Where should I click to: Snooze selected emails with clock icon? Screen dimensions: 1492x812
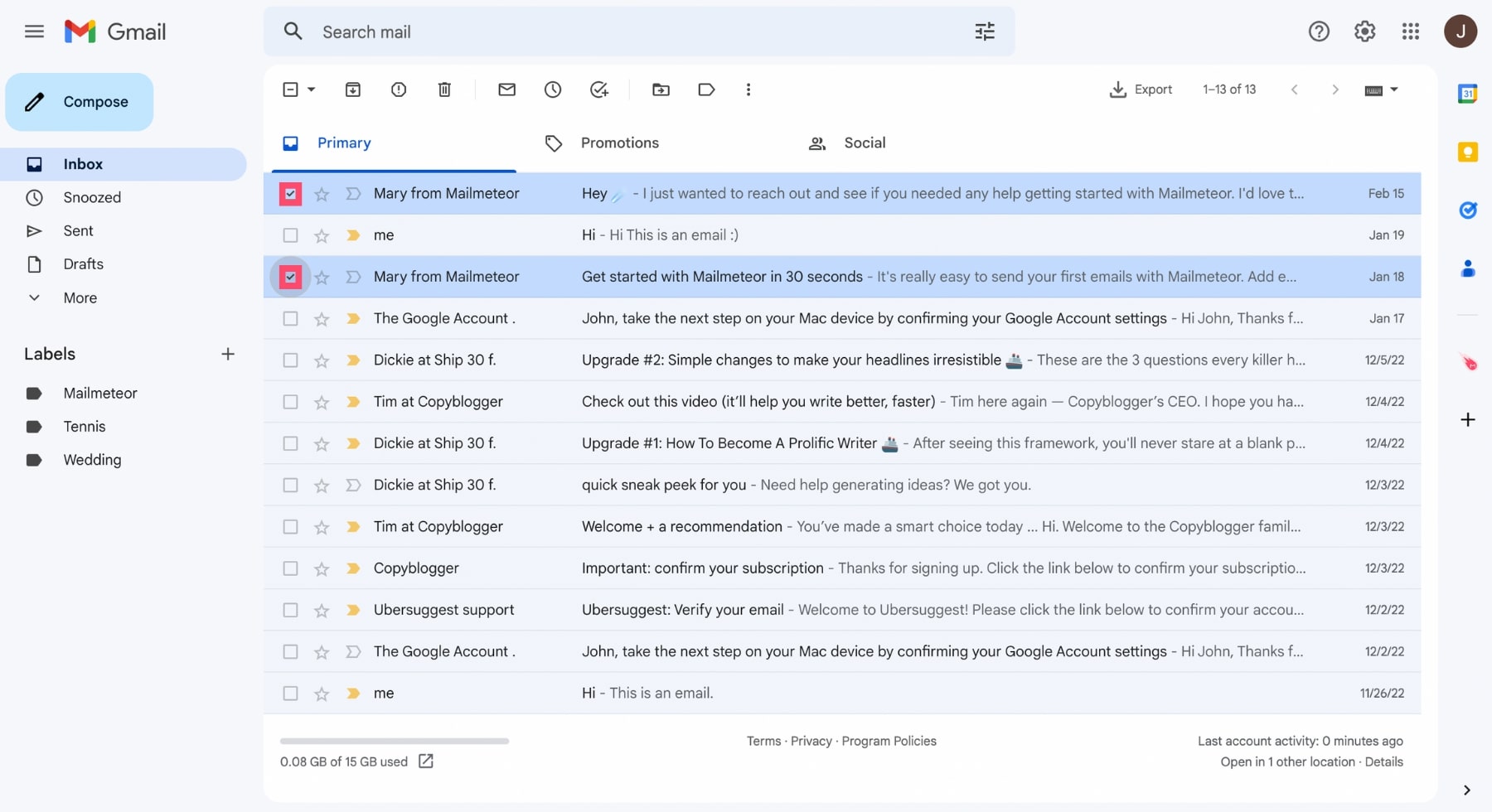(x=553, y=89)
